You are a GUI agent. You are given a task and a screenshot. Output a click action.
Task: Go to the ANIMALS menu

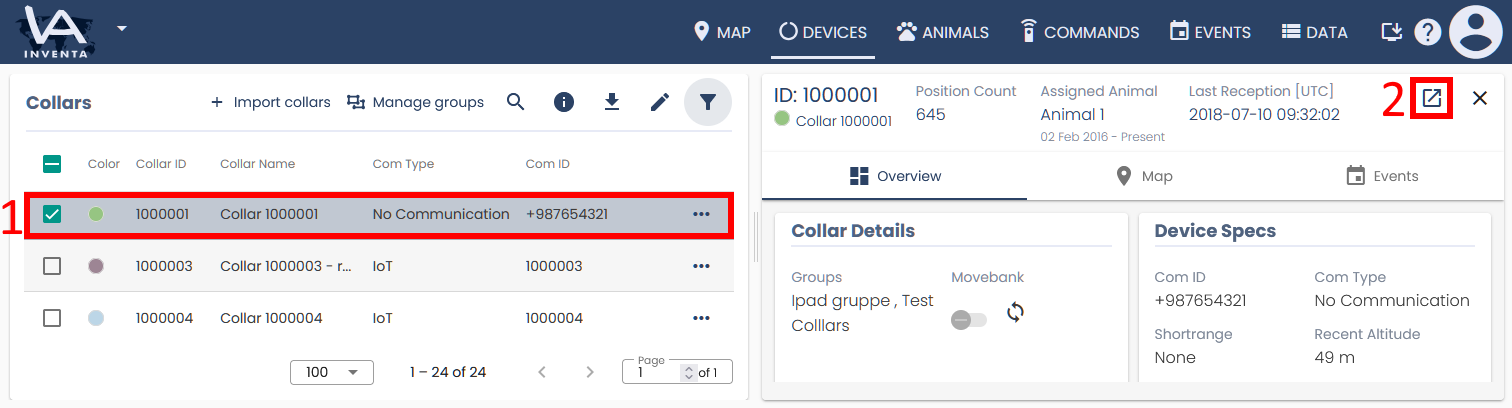click(x=943, y=32)
